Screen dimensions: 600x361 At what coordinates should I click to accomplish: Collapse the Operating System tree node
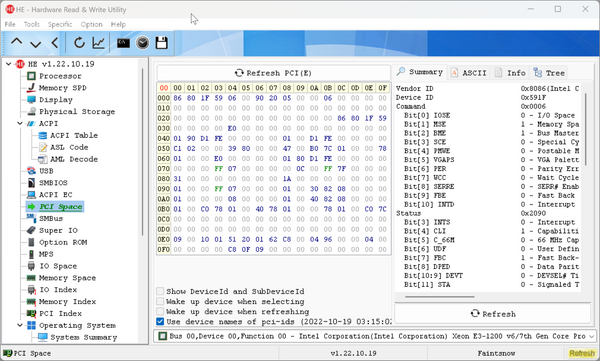coord(20,325)
